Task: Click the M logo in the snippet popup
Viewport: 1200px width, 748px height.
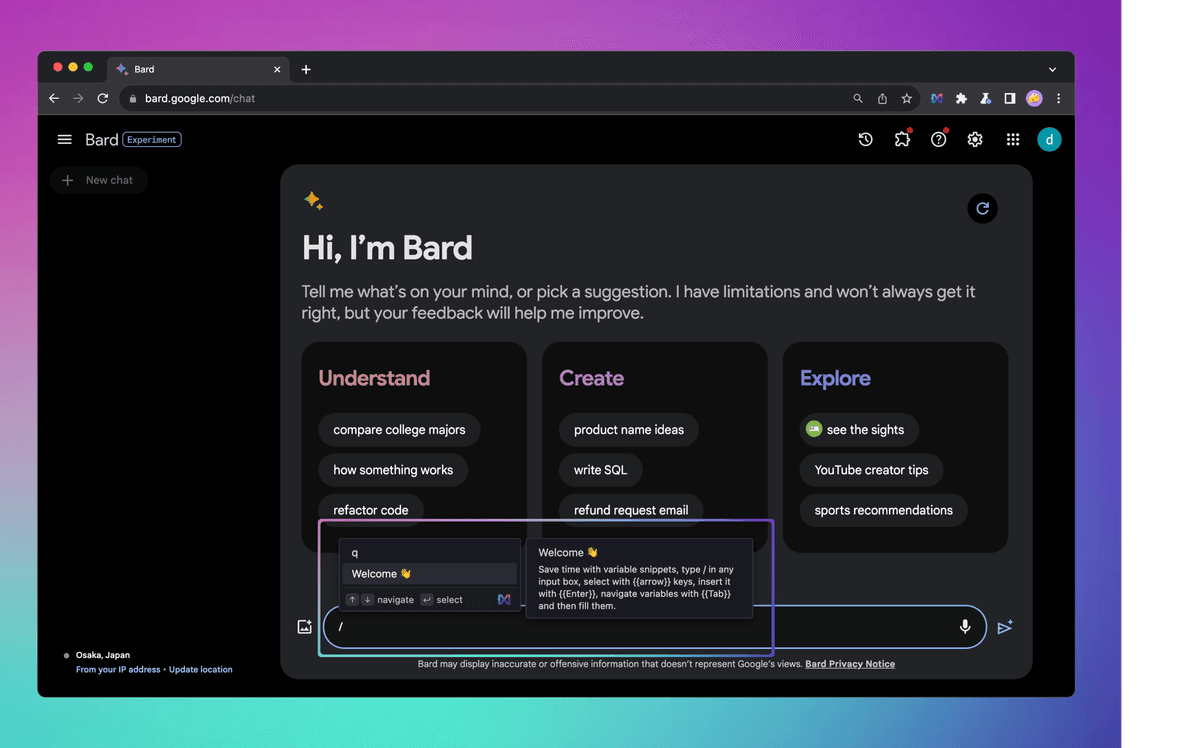Action: 504,599
